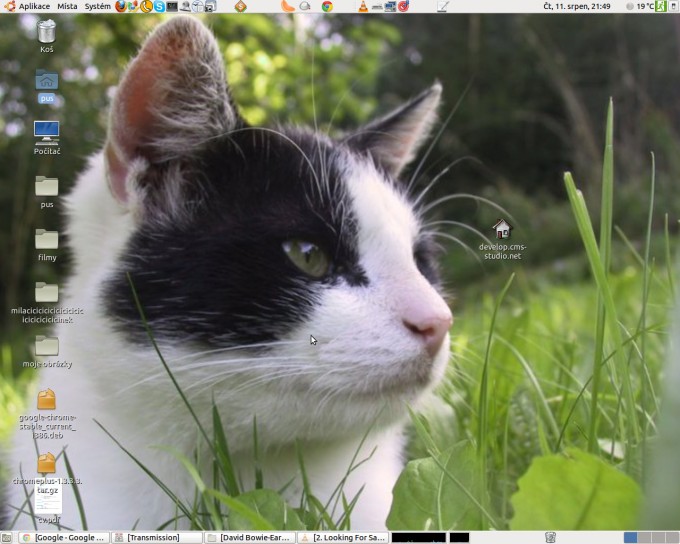Launch Google Chrome from the panel
This screenshot has height=544, width=680.
tap(327, 6)
